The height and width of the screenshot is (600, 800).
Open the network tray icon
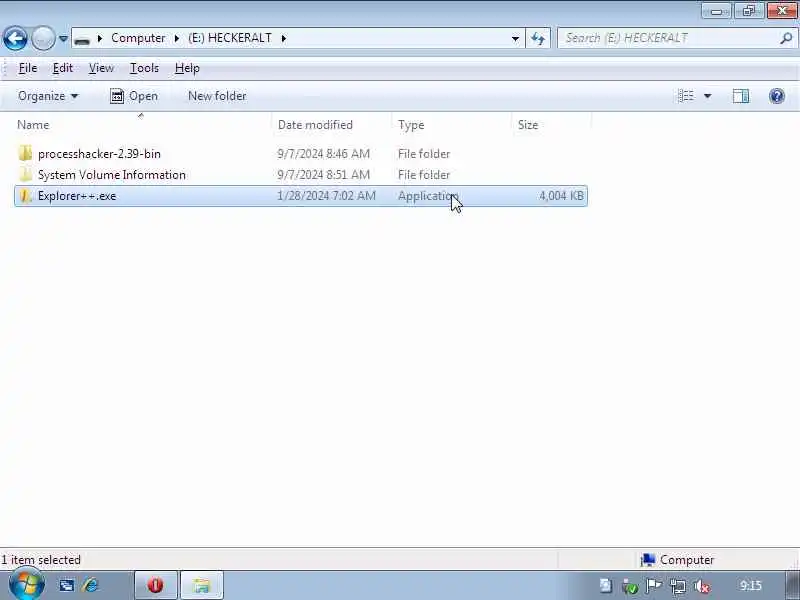click(678, 586)
